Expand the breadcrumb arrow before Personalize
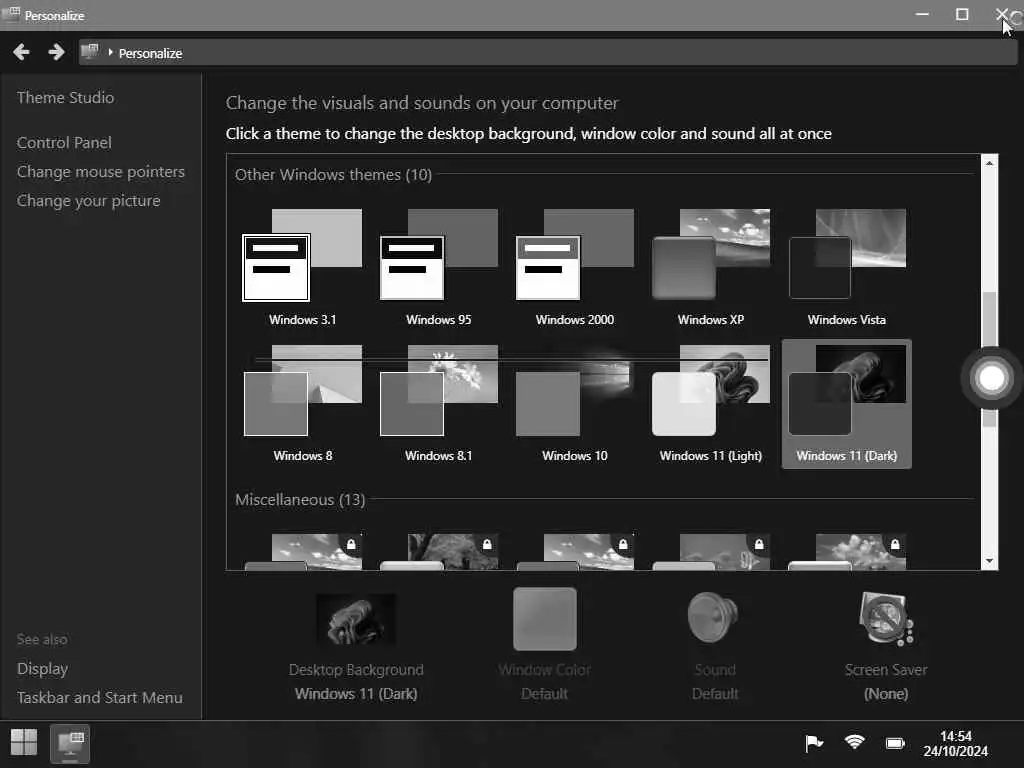 [x=110, y=52]
